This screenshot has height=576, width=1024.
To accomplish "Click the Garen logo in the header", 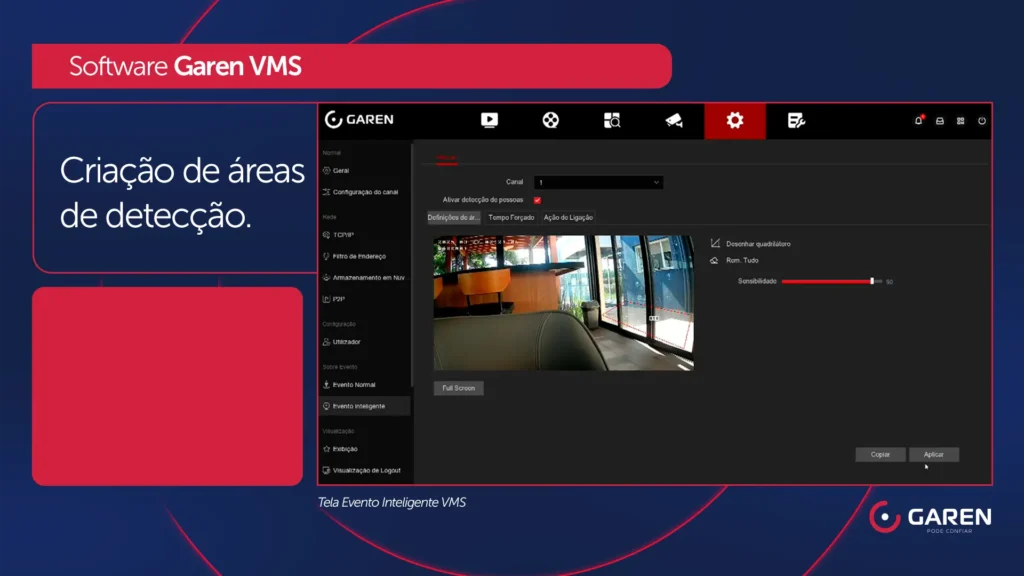I will (x=359, y=120).
